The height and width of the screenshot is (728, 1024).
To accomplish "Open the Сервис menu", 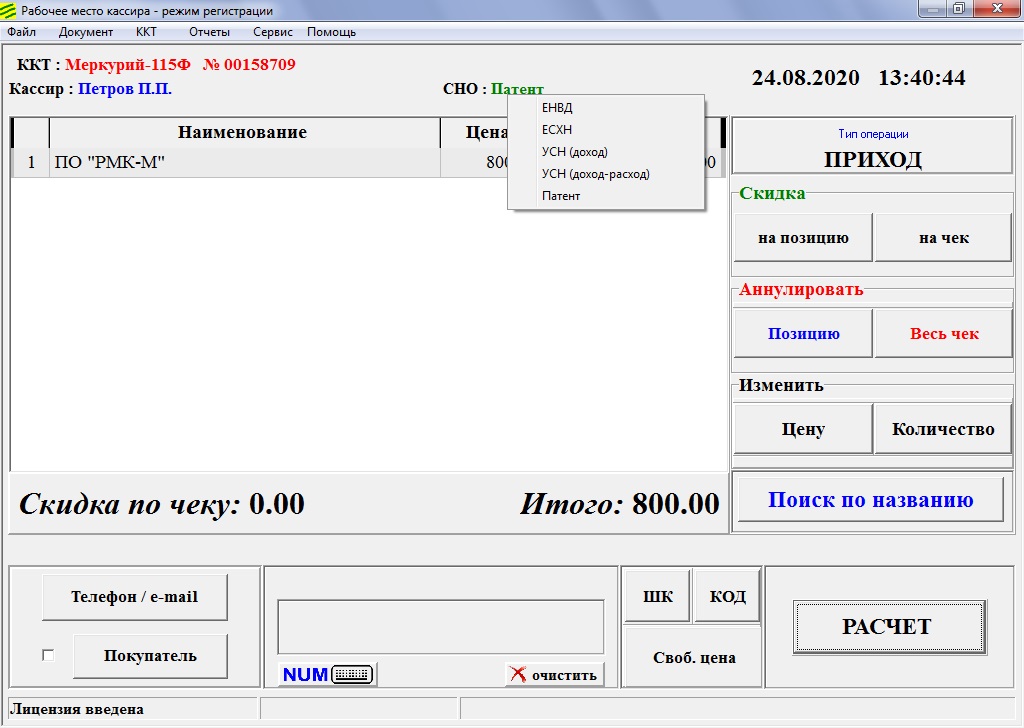I will (x=273, y=32).
